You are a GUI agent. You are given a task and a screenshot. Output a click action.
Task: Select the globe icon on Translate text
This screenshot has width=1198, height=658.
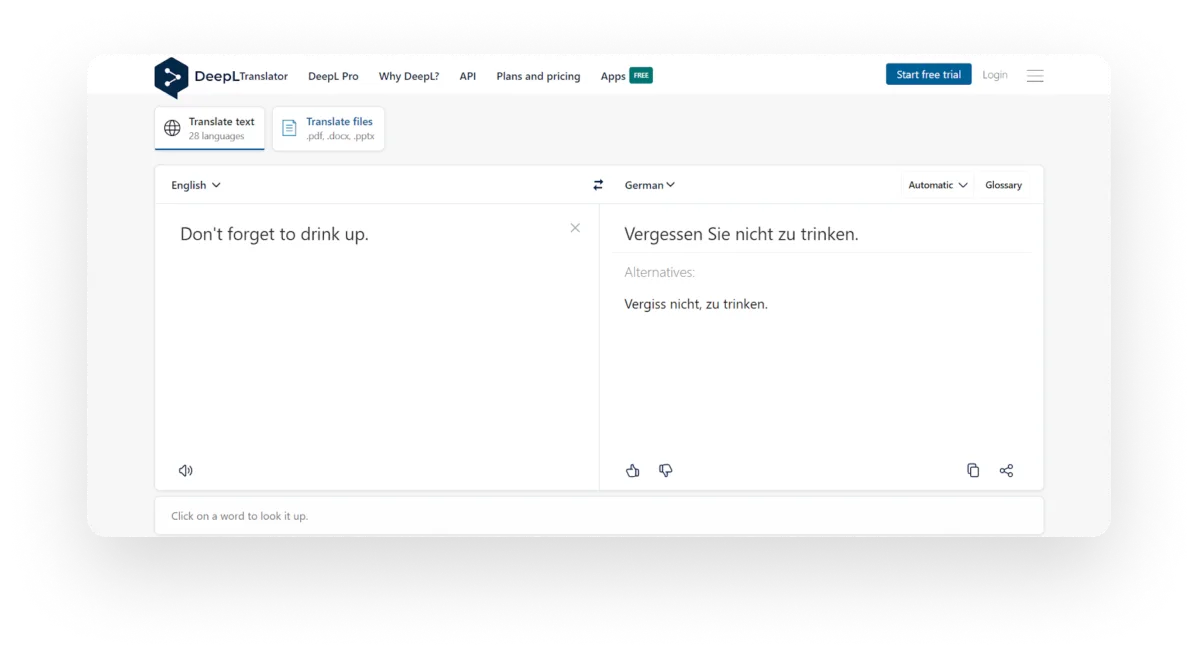point(171,128)
